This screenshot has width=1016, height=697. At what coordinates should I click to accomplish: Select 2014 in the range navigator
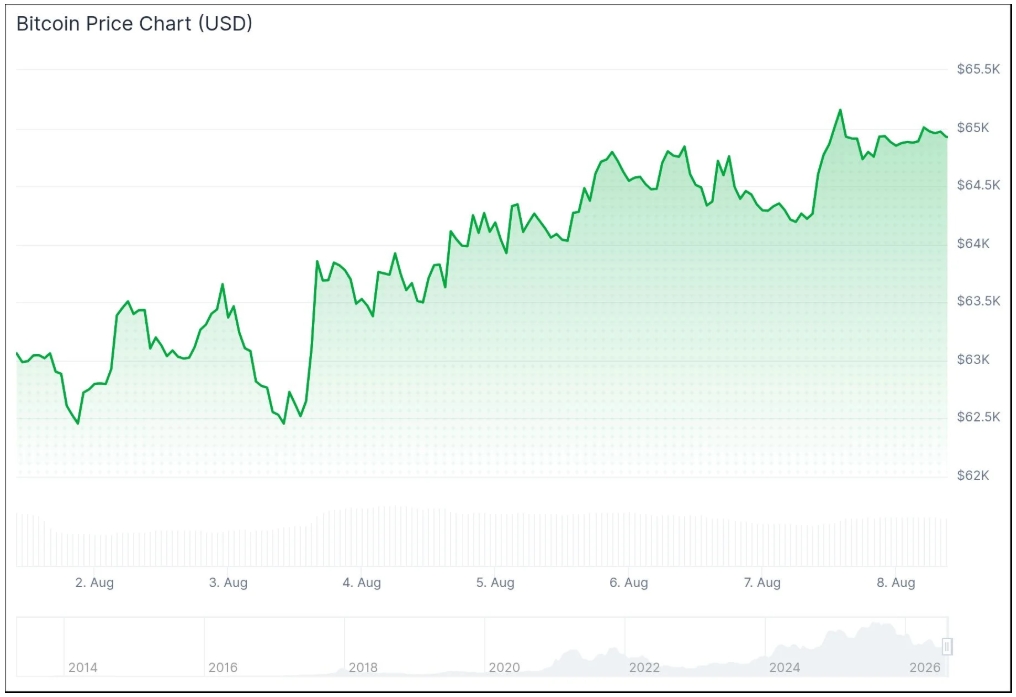coord(83,667)
